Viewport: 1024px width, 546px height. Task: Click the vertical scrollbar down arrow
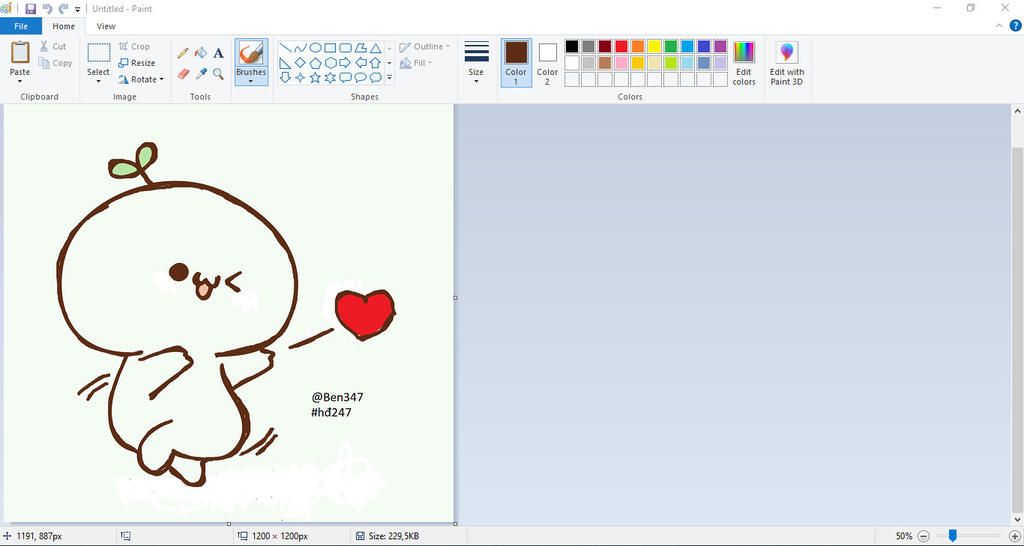[x=1017, y=520]
